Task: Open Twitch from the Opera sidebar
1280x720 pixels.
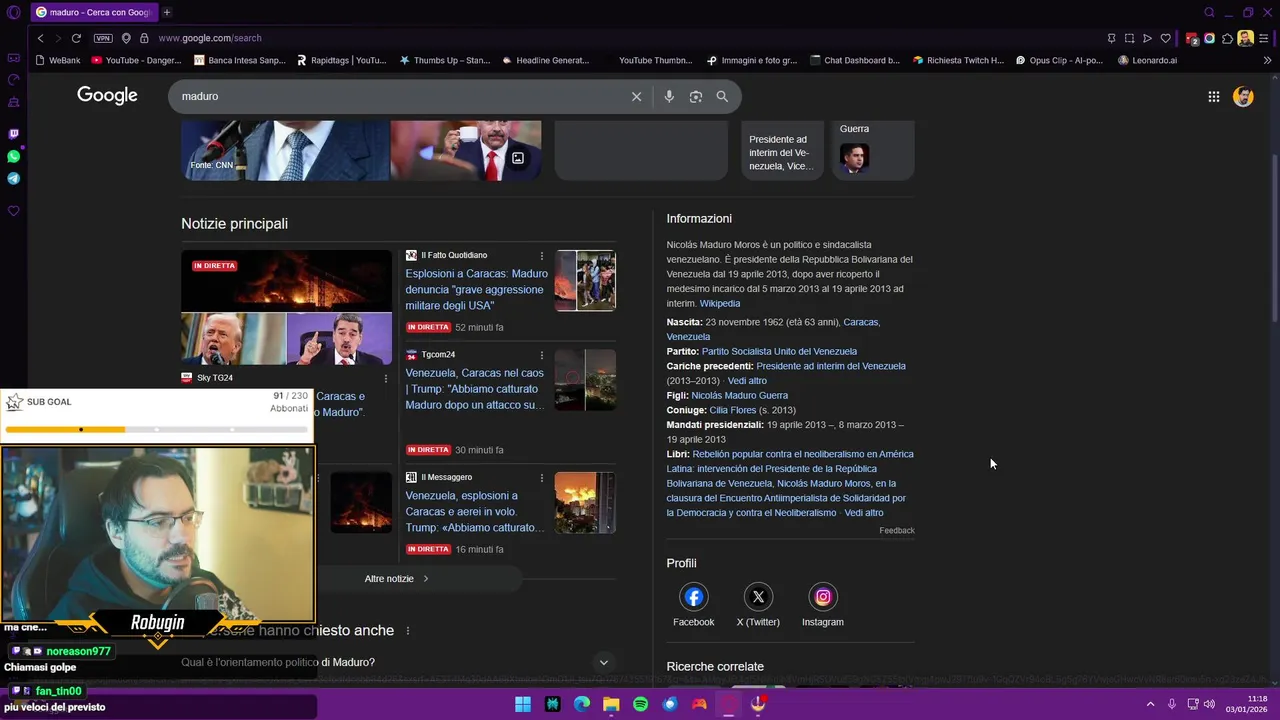Action: (13, 134)
